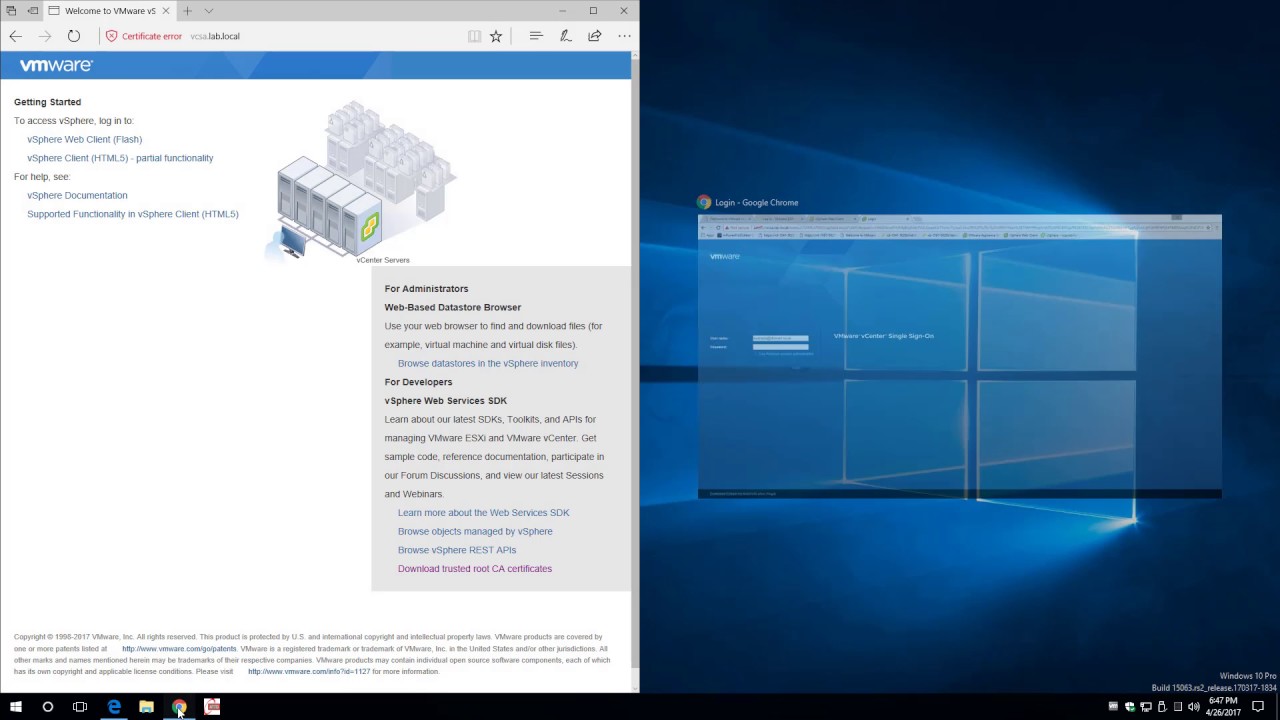The height and width of the screenshot is (720, 1280).
Task: Click the Edge page vertical scrollbar
Action: [x=635, y=370]
